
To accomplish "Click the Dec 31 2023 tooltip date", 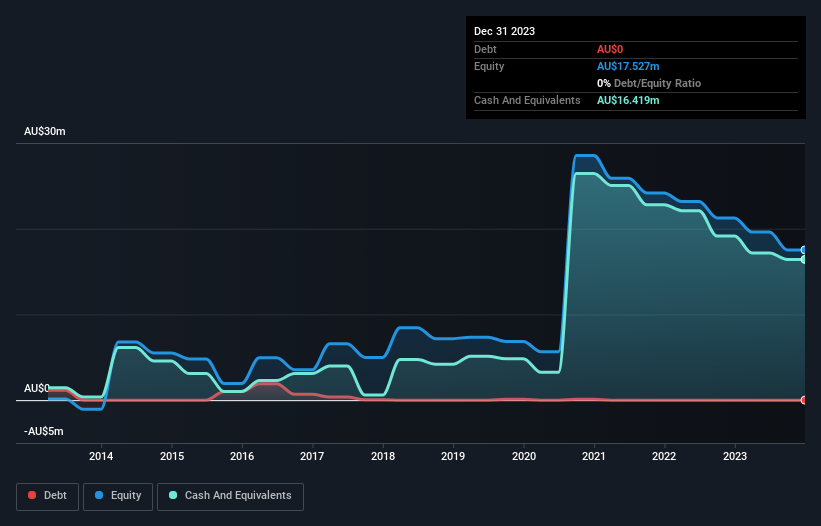I will tap(504, 31).
